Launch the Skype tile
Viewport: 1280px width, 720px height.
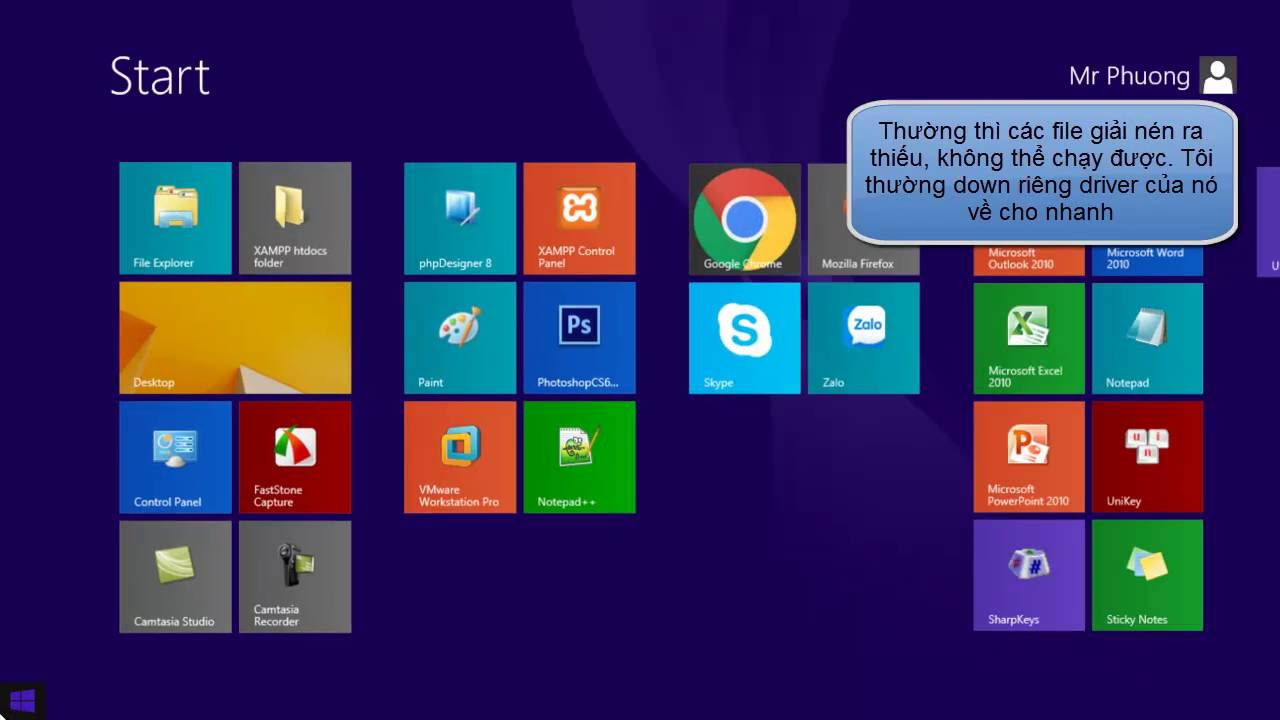click(x=745, y=338)
